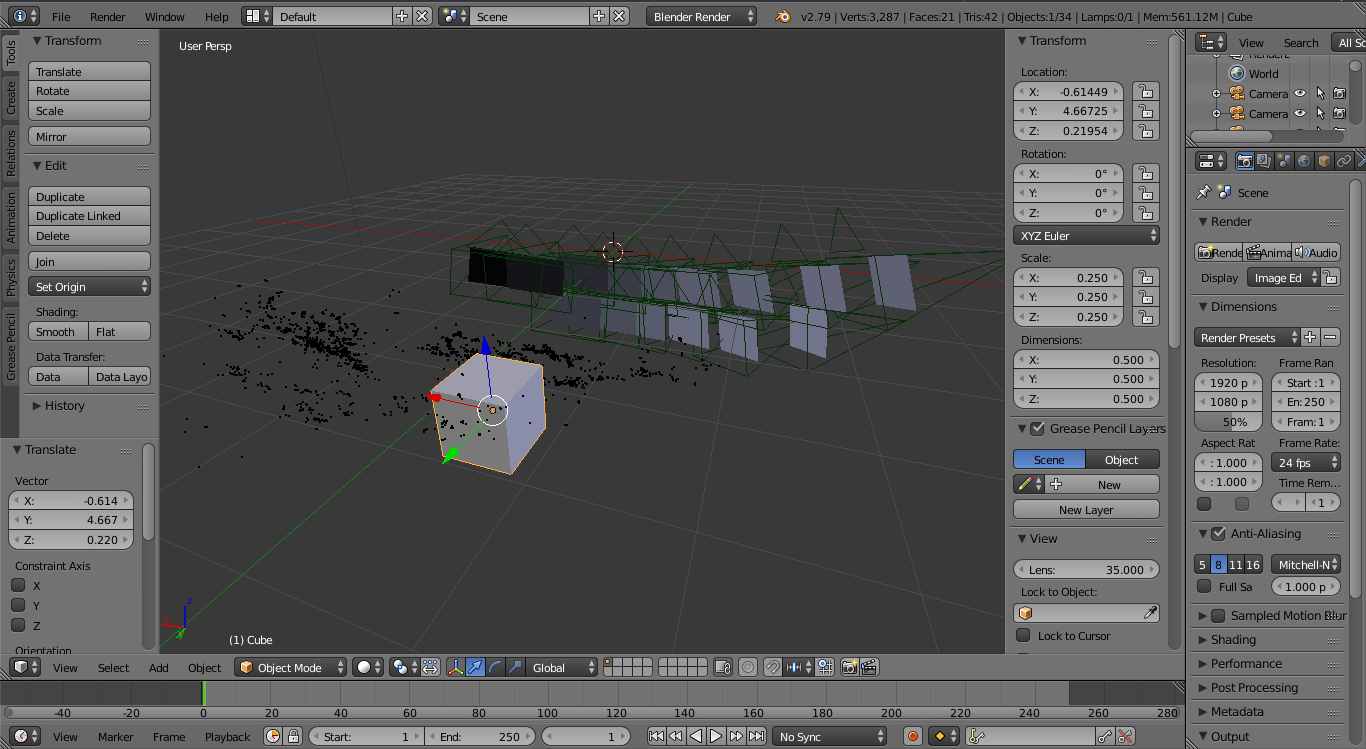This screenshot has height=749, width=1366.
Task: Click the Translate Vector X value slider
Action: pos(70,500)
